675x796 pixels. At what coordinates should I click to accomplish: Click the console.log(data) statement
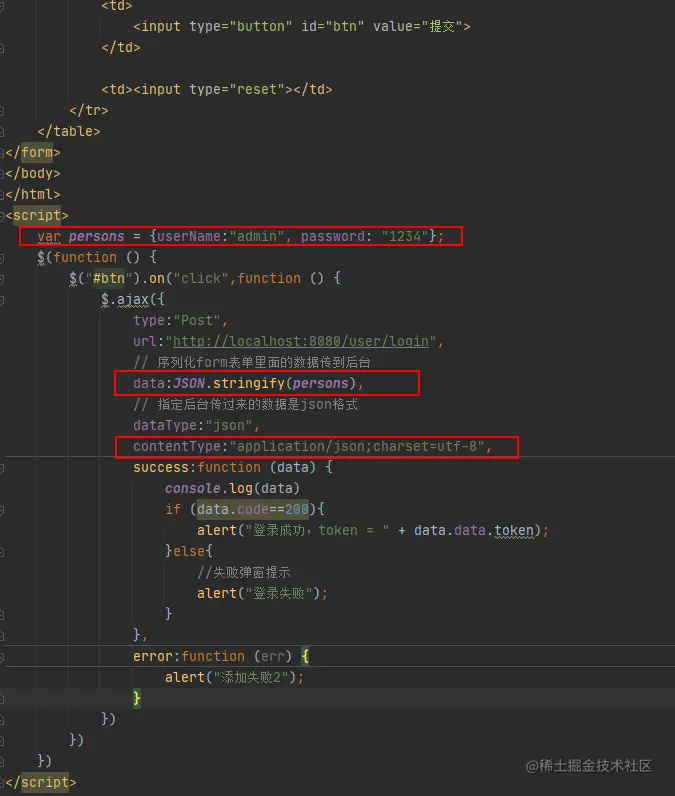click(232, 488)
